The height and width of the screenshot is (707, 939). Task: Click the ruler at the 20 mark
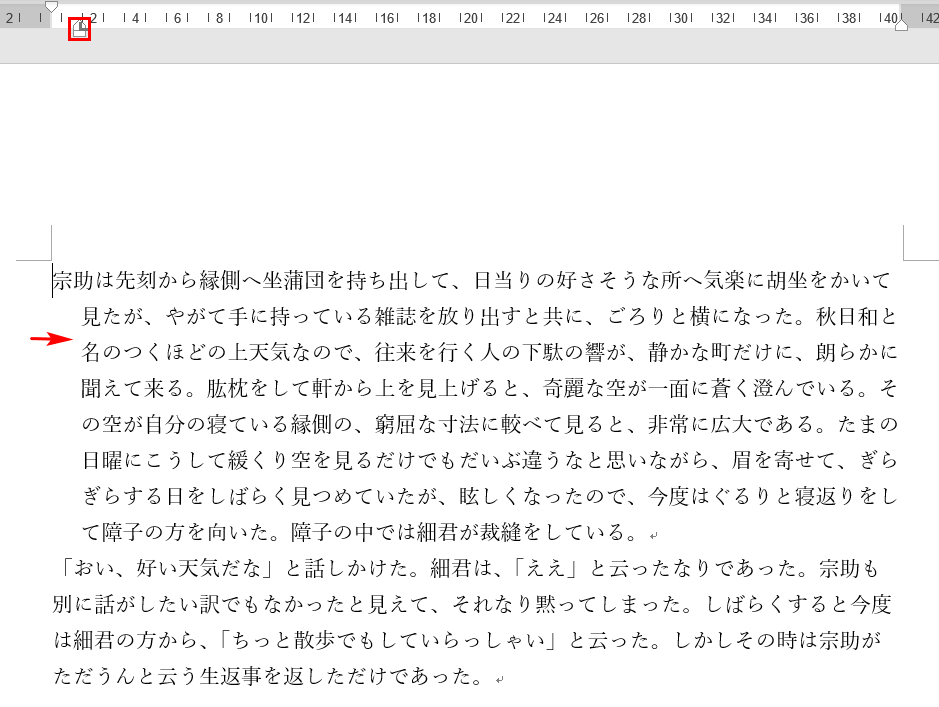(471, 19)
